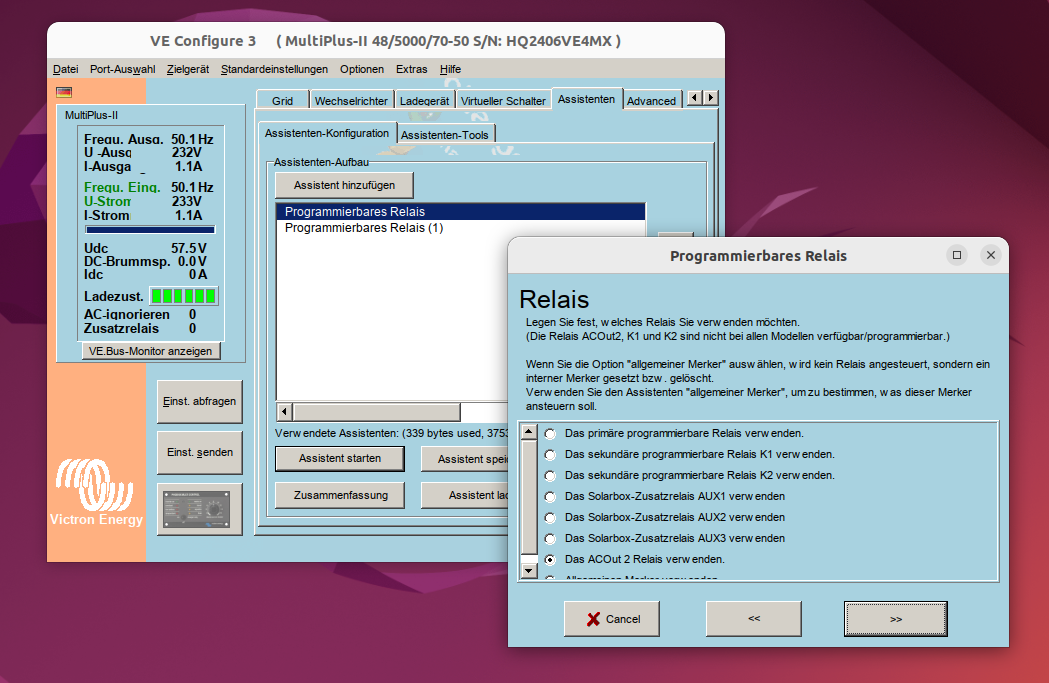The height and width of the screenshot is (683, 1049).
Task: Click the Frequ. Eing. 50.1 Hz reading
Action: pyautogui.click(x=192, y=187)
